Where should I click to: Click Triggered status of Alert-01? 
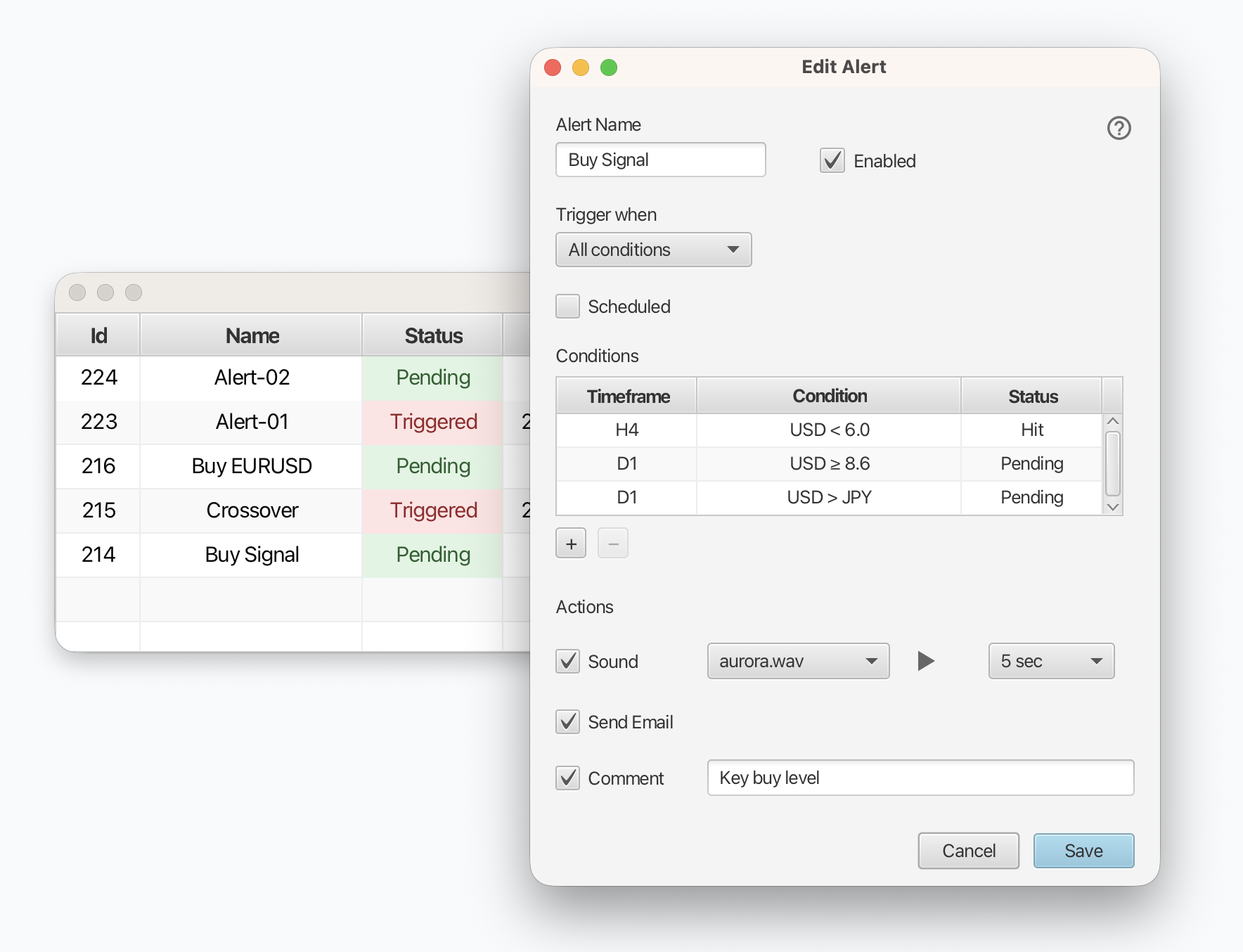pos(433,422)
